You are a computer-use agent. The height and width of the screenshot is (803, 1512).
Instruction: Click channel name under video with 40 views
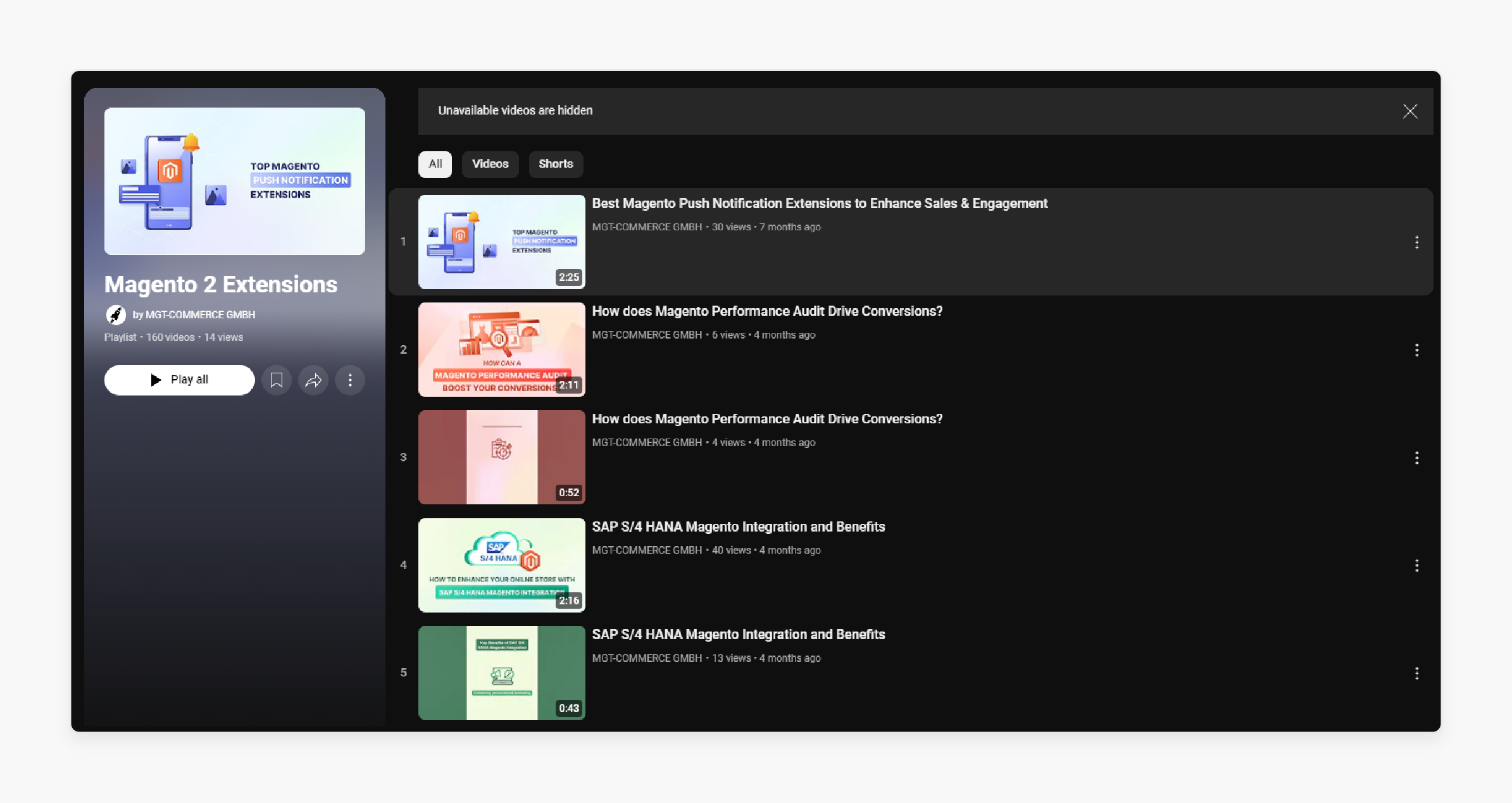pos(647,550)
